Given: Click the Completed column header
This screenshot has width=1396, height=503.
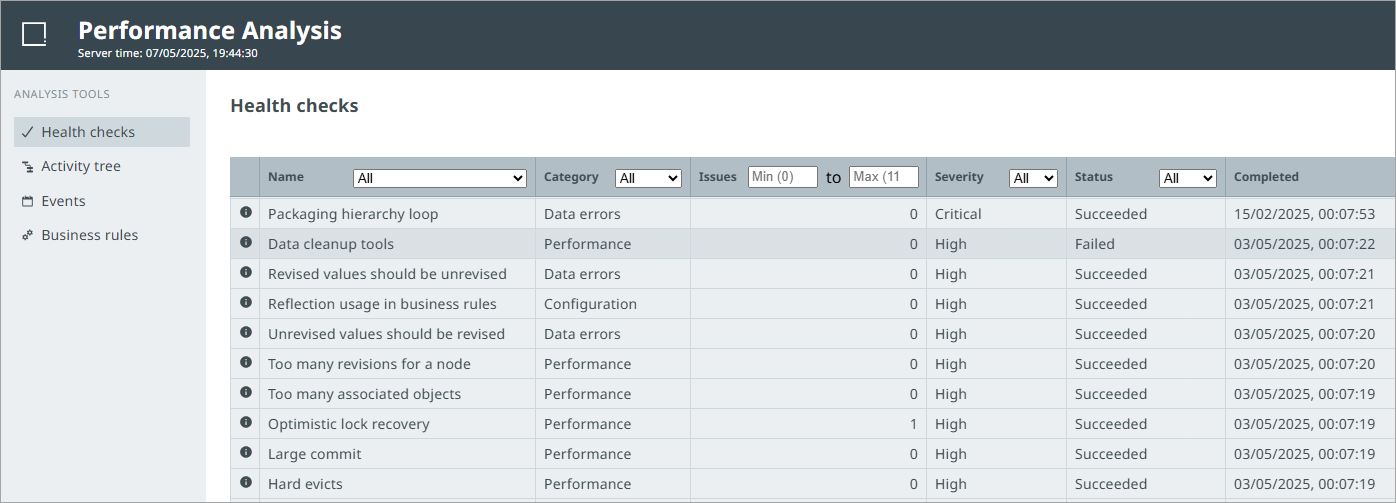Looking at the screenshot, I should click(x=1266, y=177).
